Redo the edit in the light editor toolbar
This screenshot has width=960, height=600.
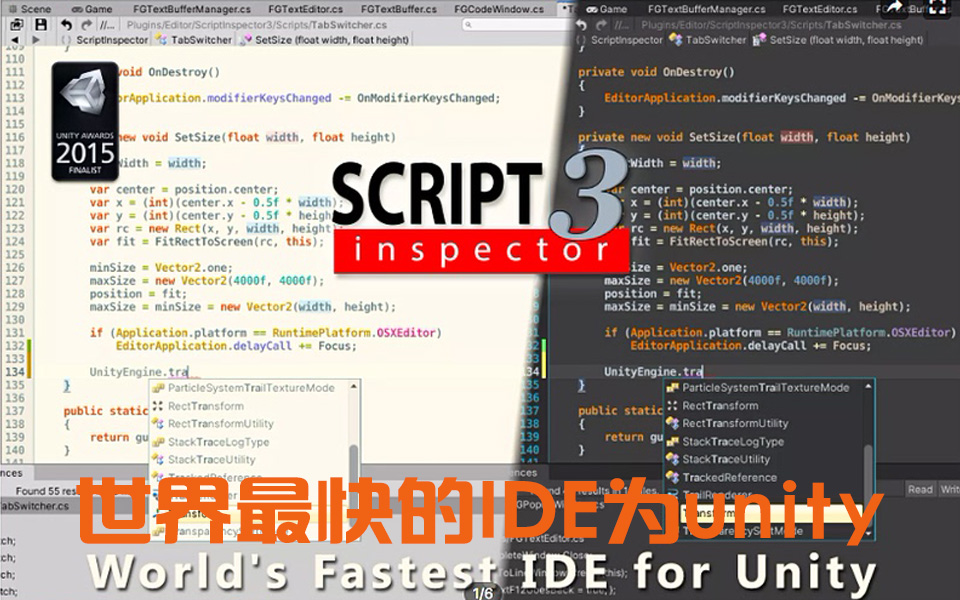[x=86, y=24]
